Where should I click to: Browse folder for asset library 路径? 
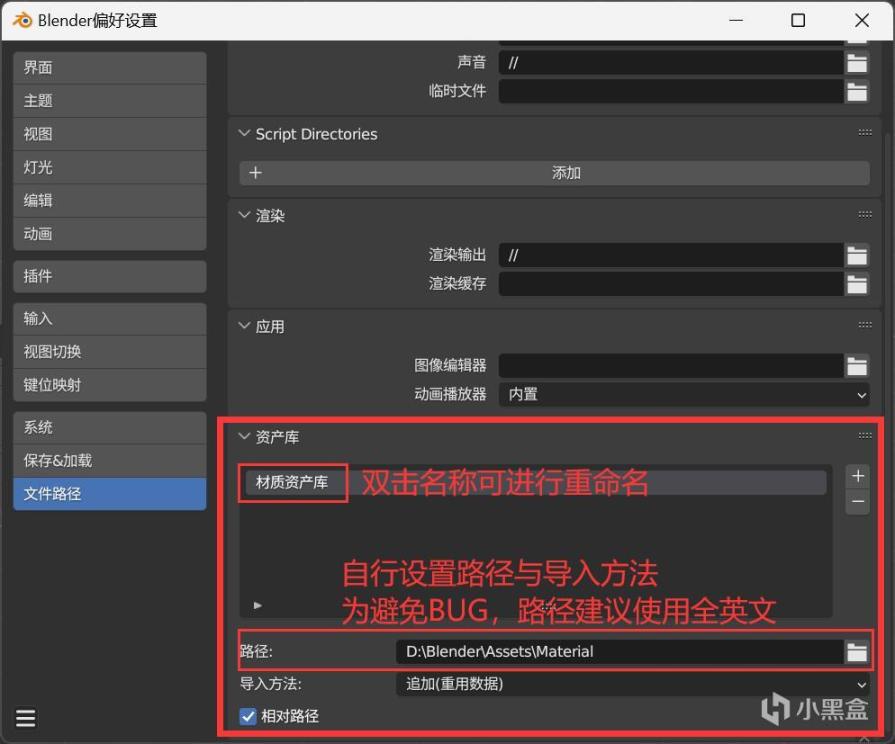[x=857, y=651]
